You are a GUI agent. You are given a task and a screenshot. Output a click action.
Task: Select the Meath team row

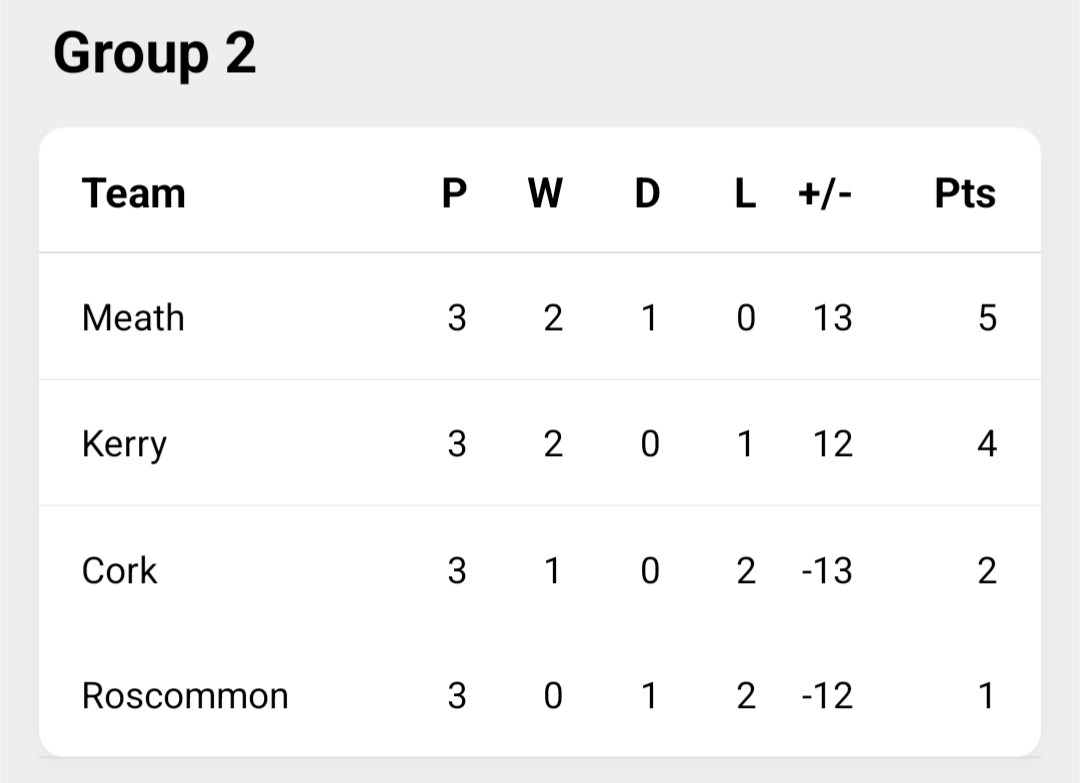(539, 317)
